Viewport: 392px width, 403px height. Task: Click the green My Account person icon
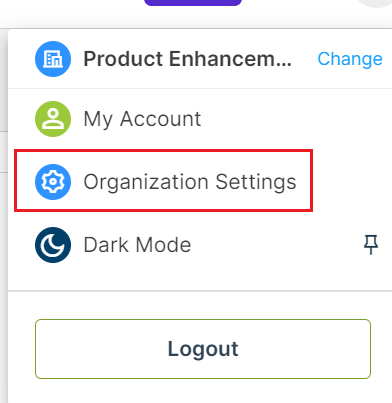[x=53, y=119]
